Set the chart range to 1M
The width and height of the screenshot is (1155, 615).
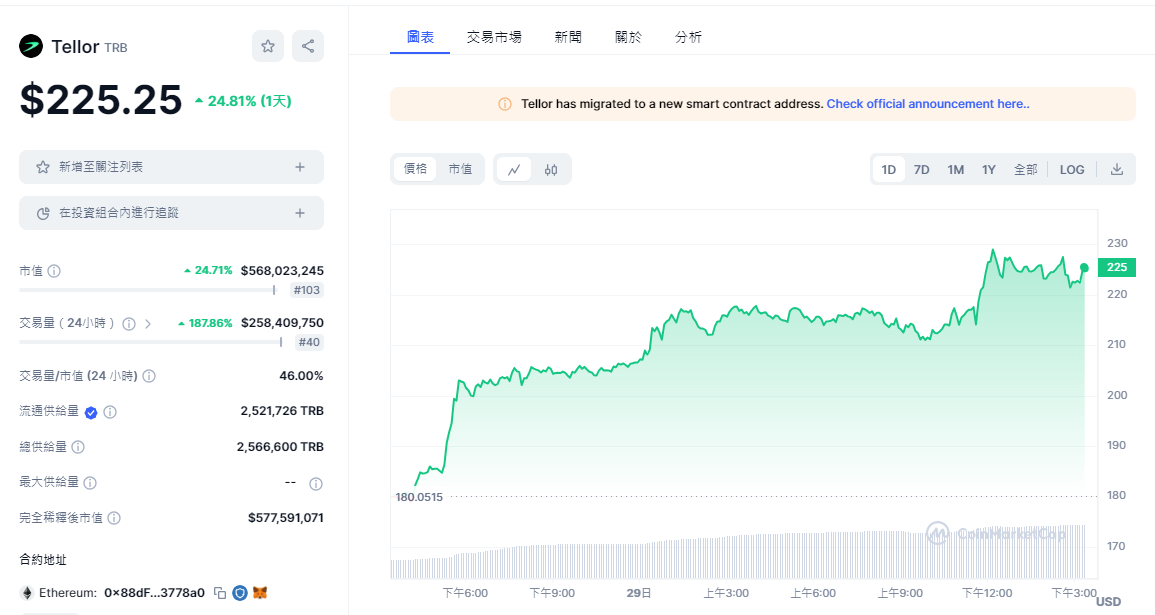pyautogui.click(x=955, y=169)
